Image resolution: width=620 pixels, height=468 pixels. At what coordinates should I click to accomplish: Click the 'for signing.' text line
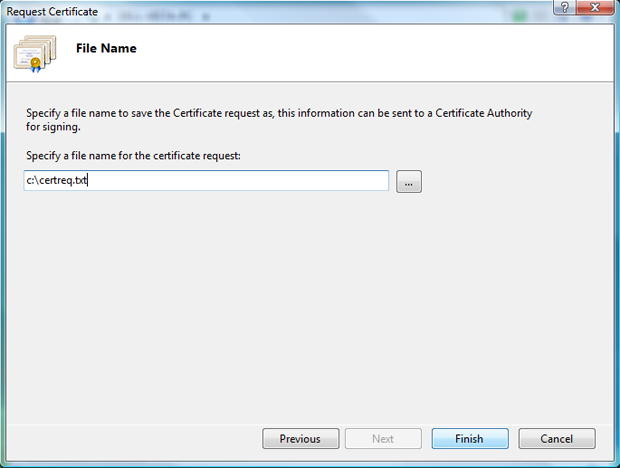53,127
